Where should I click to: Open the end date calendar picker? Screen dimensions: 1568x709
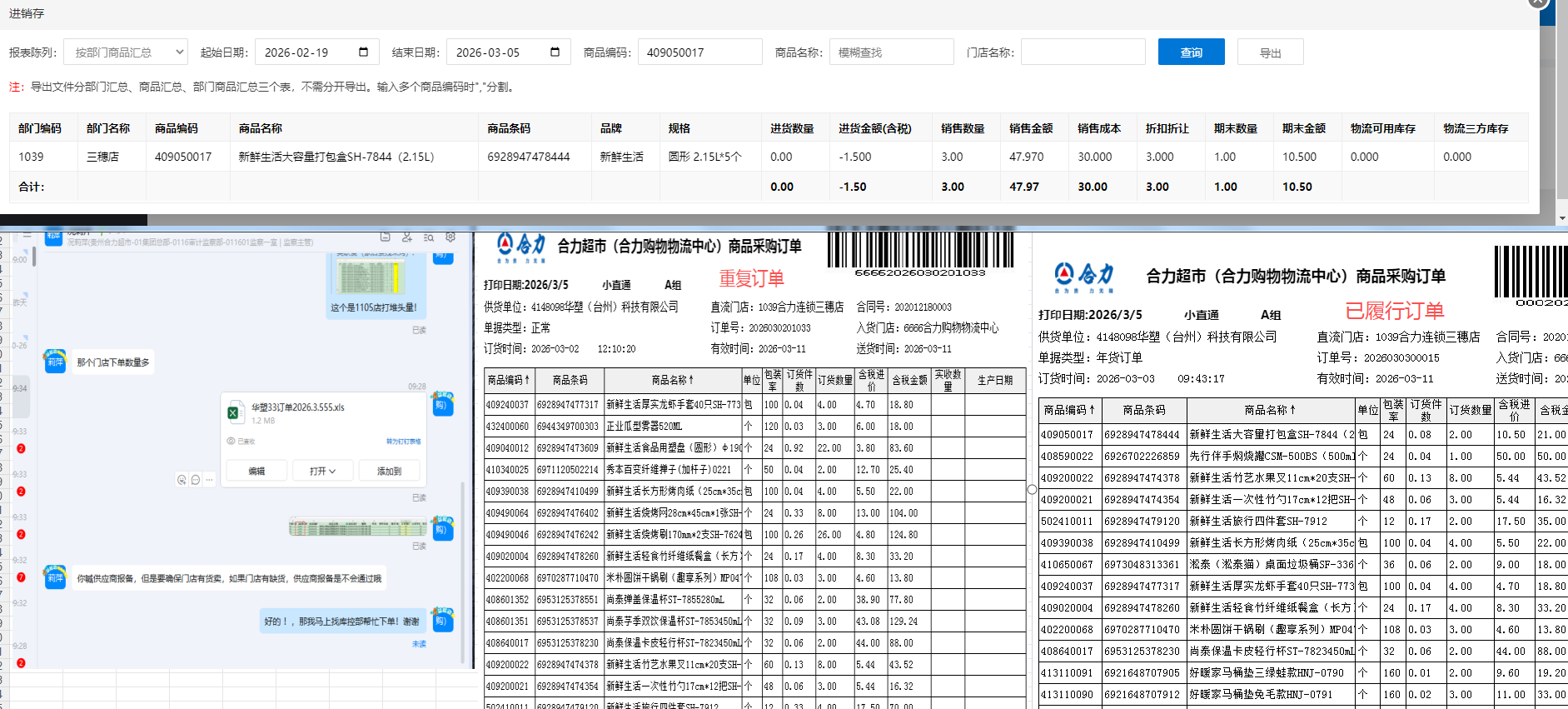point(555,52)
